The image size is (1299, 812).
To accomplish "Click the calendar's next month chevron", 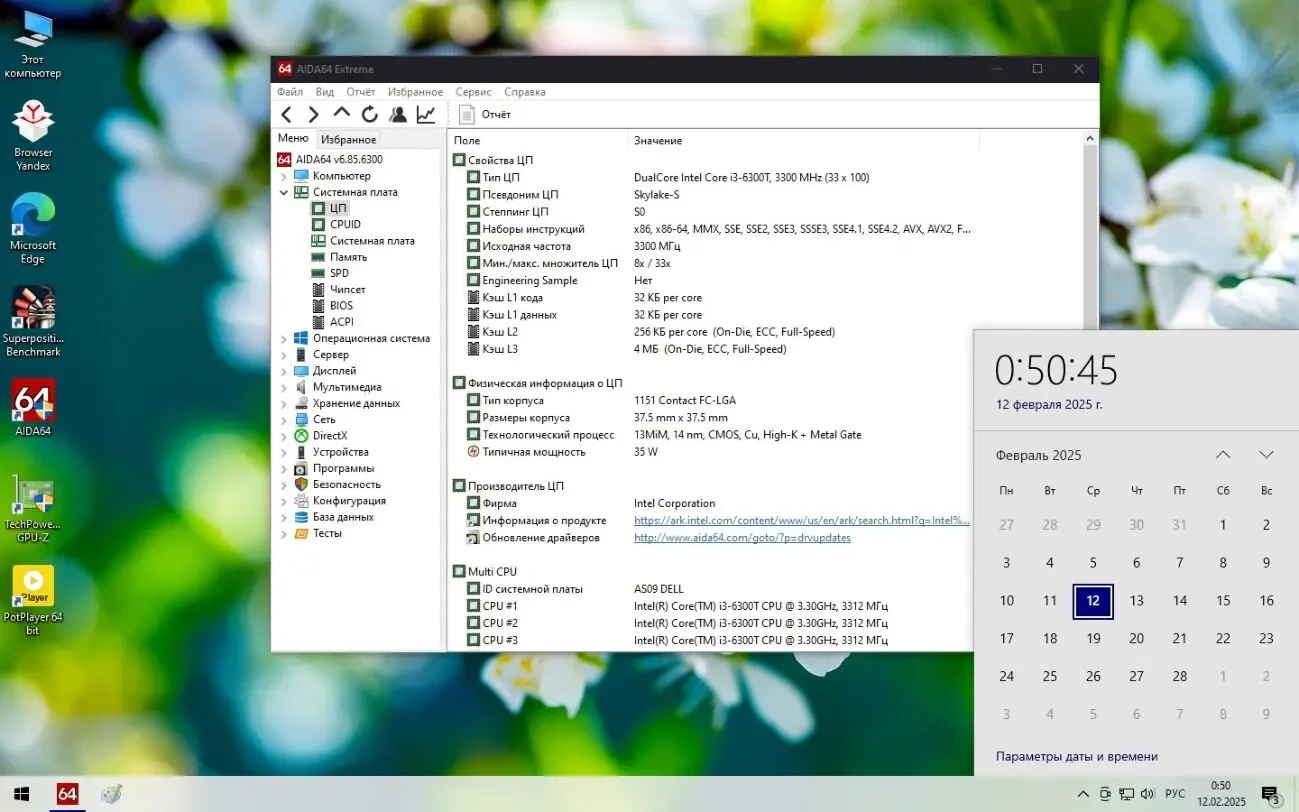I will pos(1265,454).
